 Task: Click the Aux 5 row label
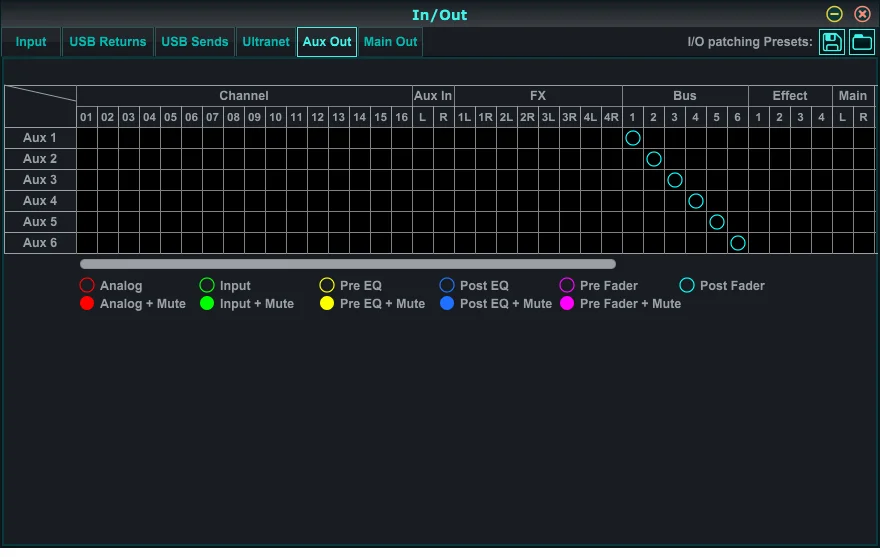pos(40,222)
